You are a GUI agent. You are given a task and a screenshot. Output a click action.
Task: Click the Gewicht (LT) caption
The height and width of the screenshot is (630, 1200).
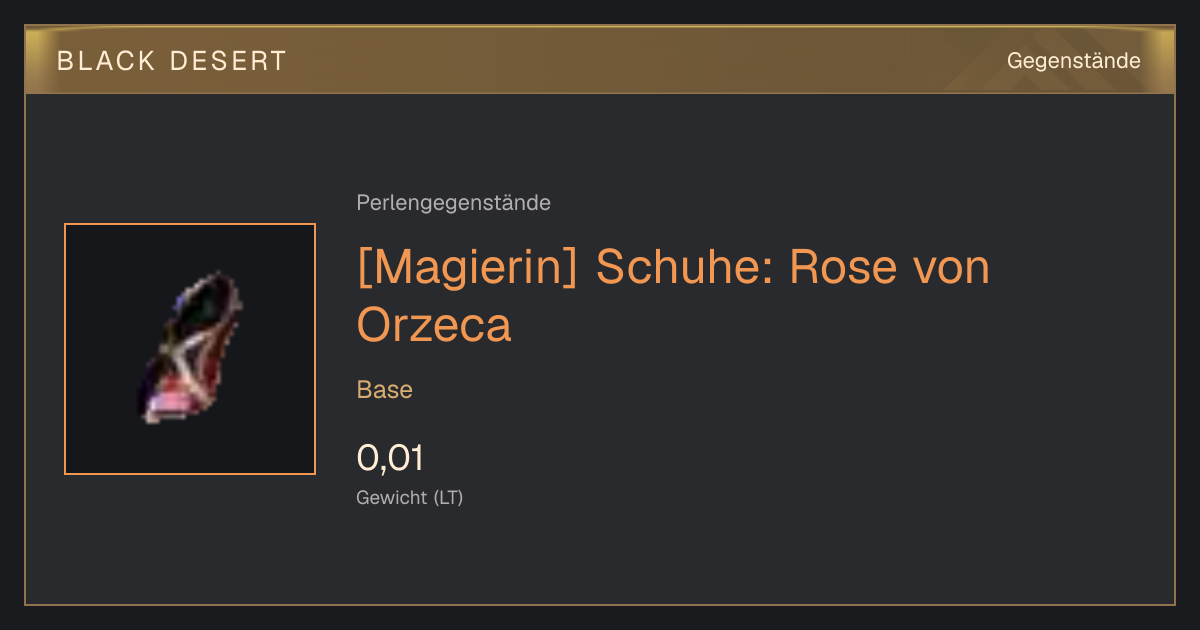coord(410,497)
